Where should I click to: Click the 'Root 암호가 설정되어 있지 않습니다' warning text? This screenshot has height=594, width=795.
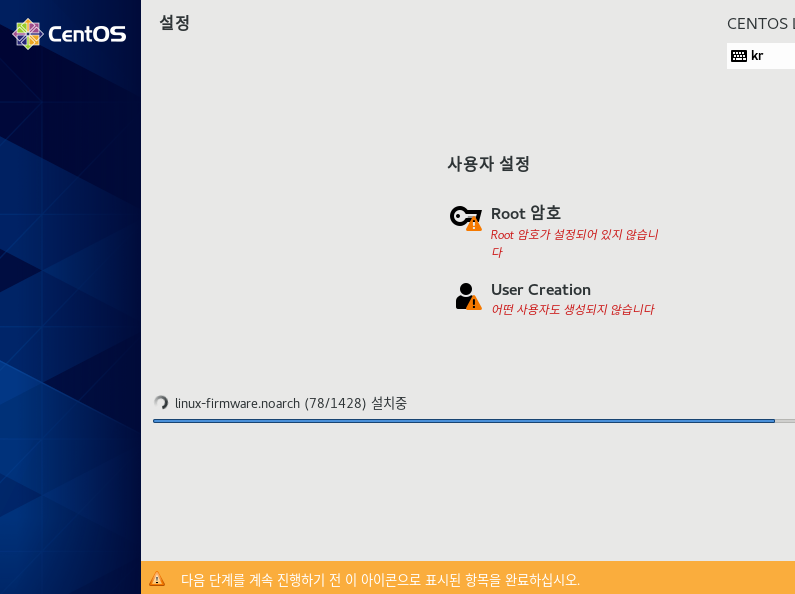click(x=574, y=243)
